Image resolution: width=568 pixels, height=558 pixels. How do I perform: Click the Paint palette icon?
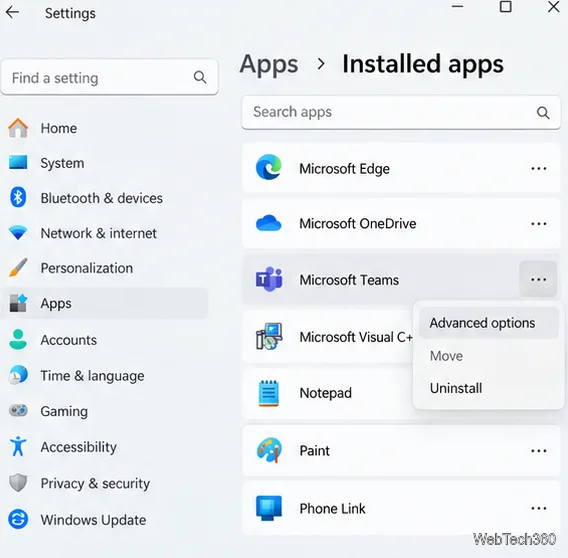point(269,450)
